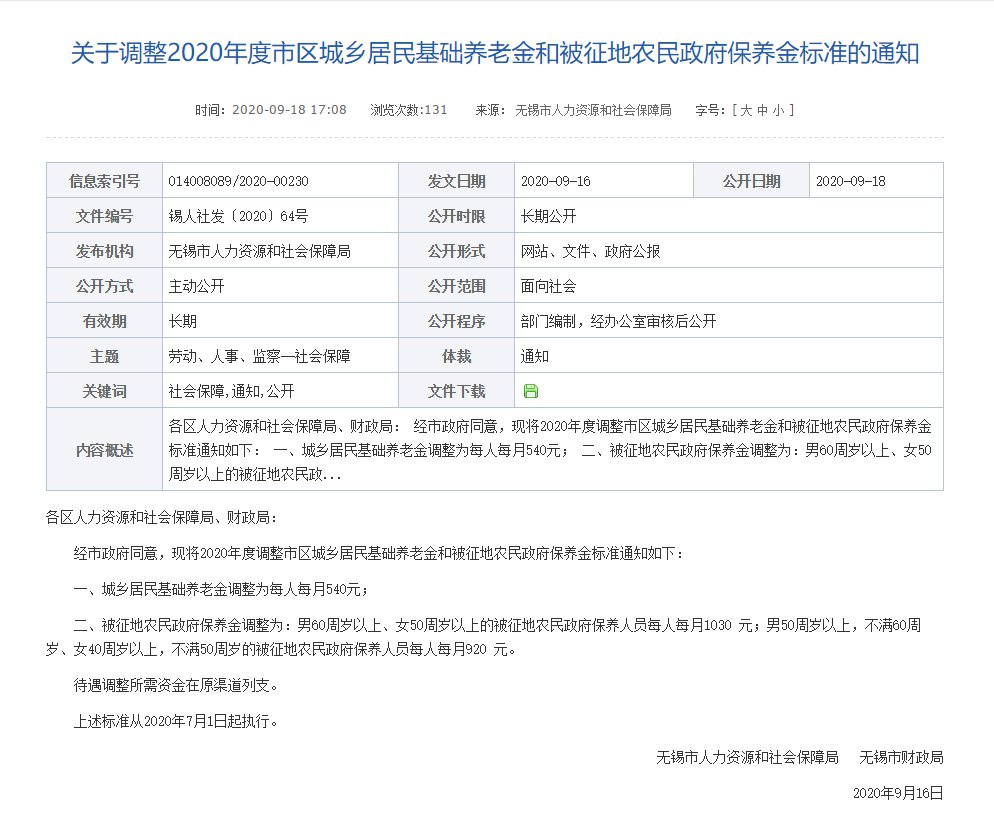Select index number 014008089/2020-00230
Viewport: 994px width, 817px height.
click(238, 181)
